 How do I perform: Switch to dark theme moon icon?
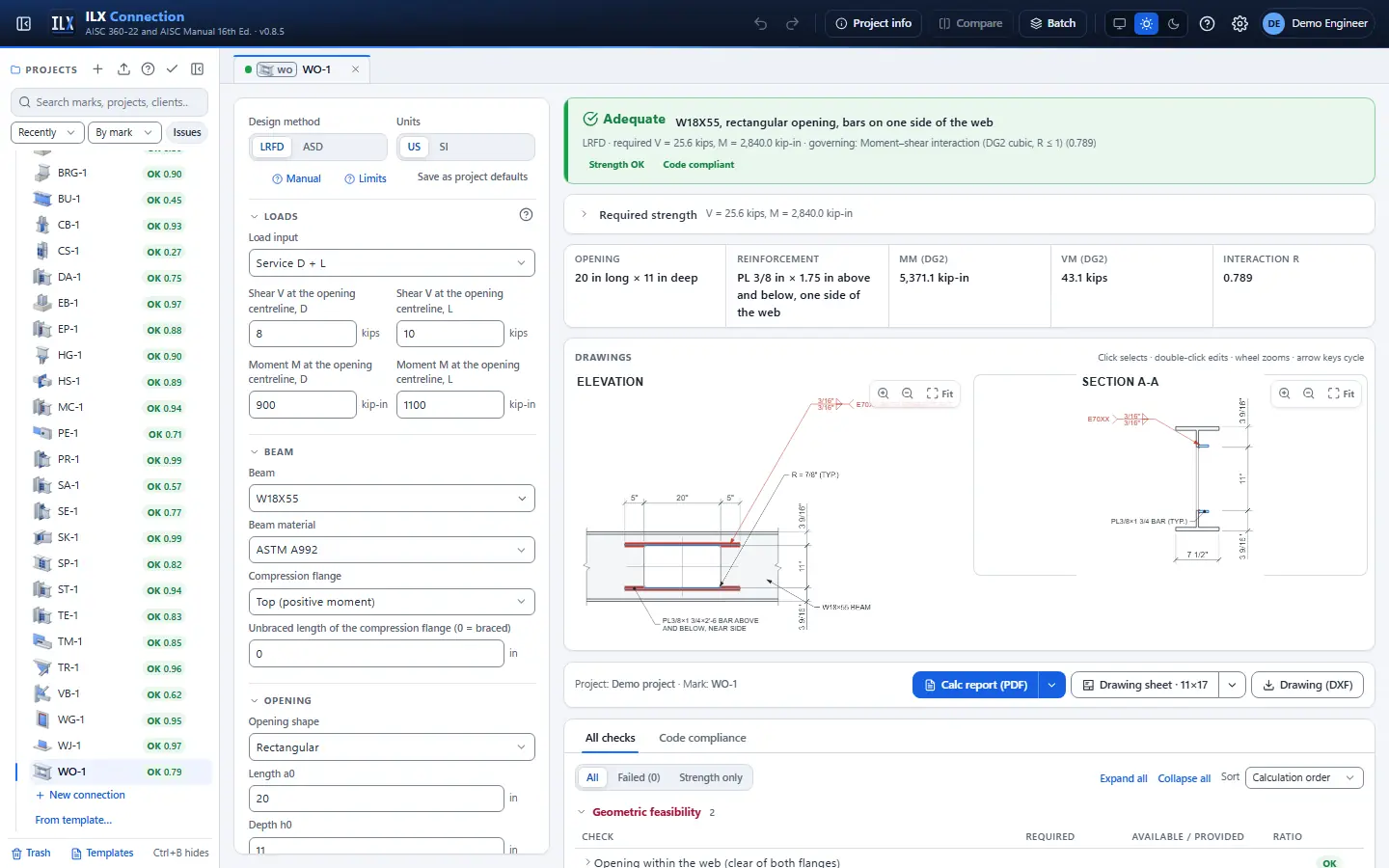click(x=1174, y=23)
